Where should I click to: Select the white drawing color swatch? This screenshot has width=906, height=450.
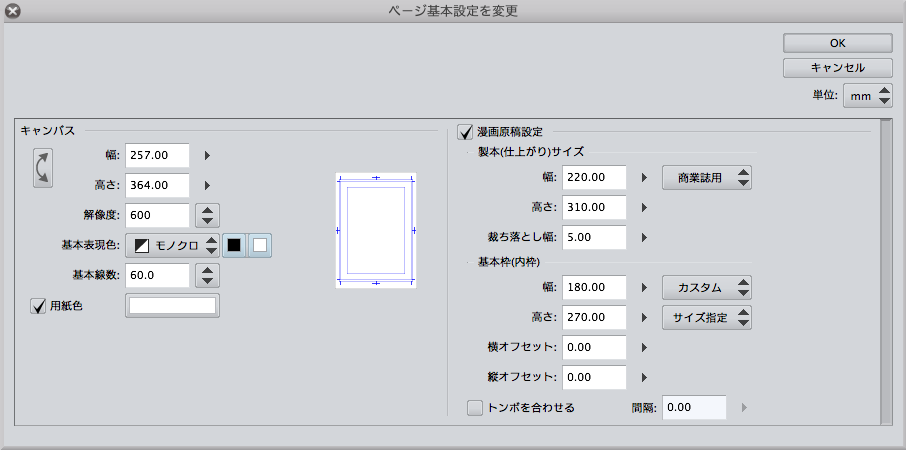[260, 246]
